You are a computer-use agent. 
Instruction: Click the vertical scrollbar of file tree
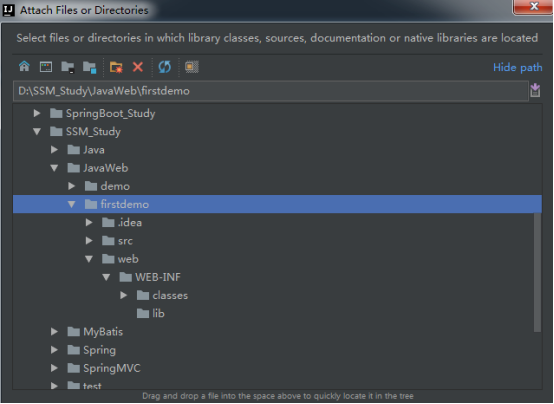(x=537, y=272)
